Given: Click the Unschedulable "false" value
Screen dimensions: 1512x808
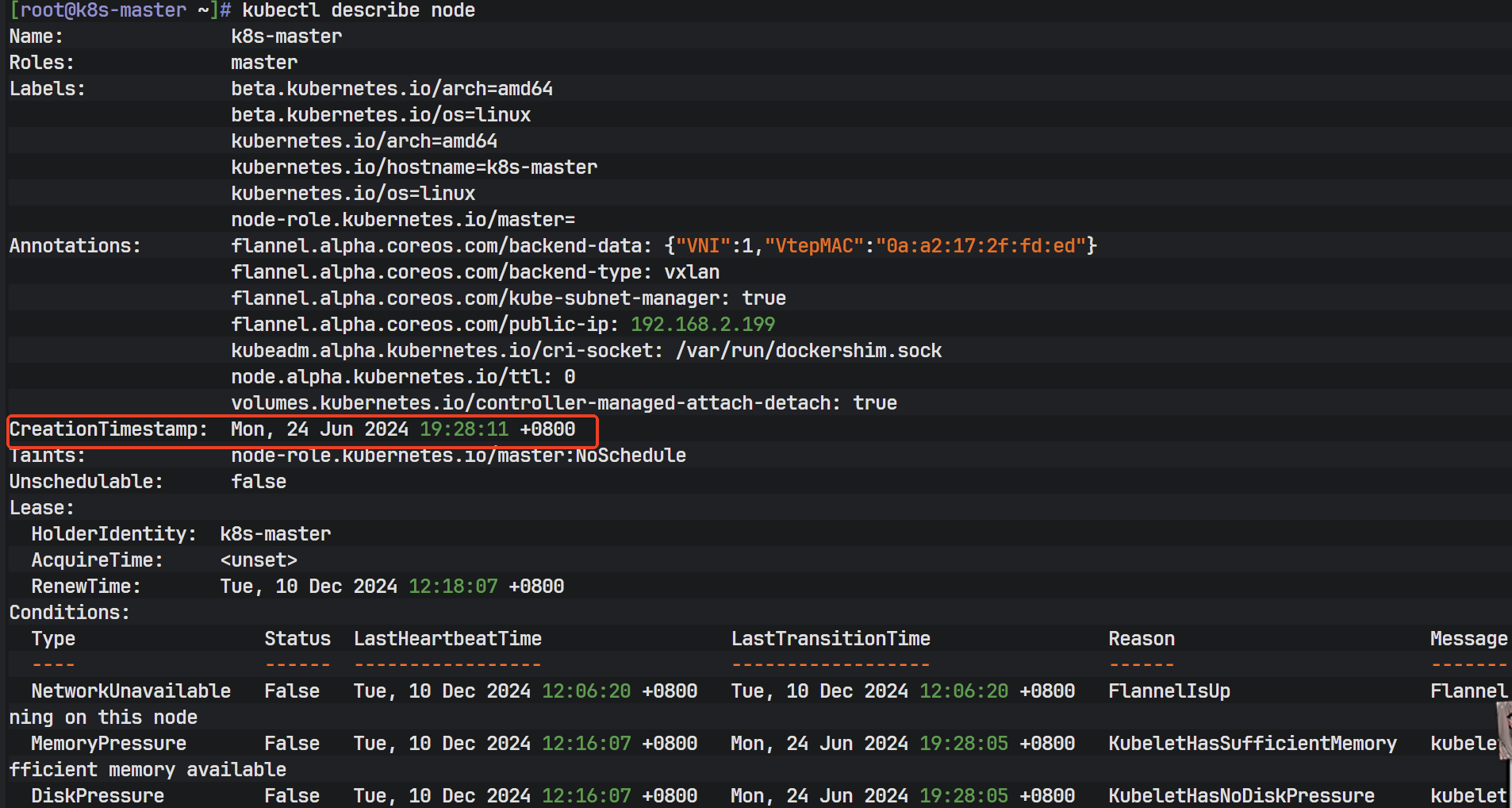Looking at the screenshot, I should (x=259, y=482).
